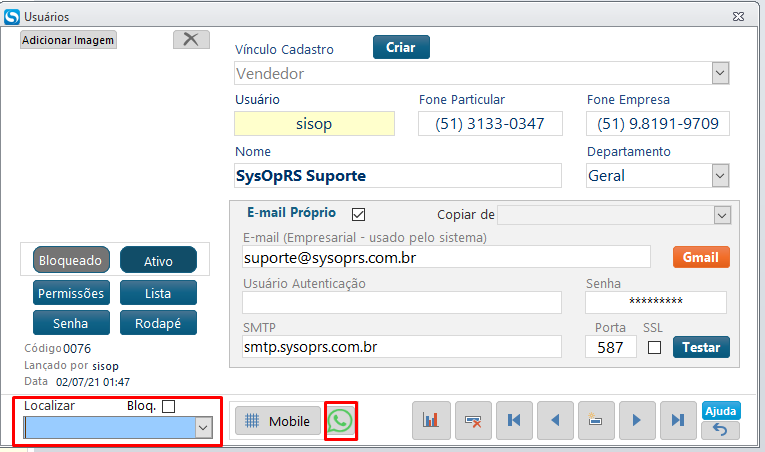The width and height of the screenshot is (765, 452).
Task: Open the Departamento dropdown
Action: [719, 176]
